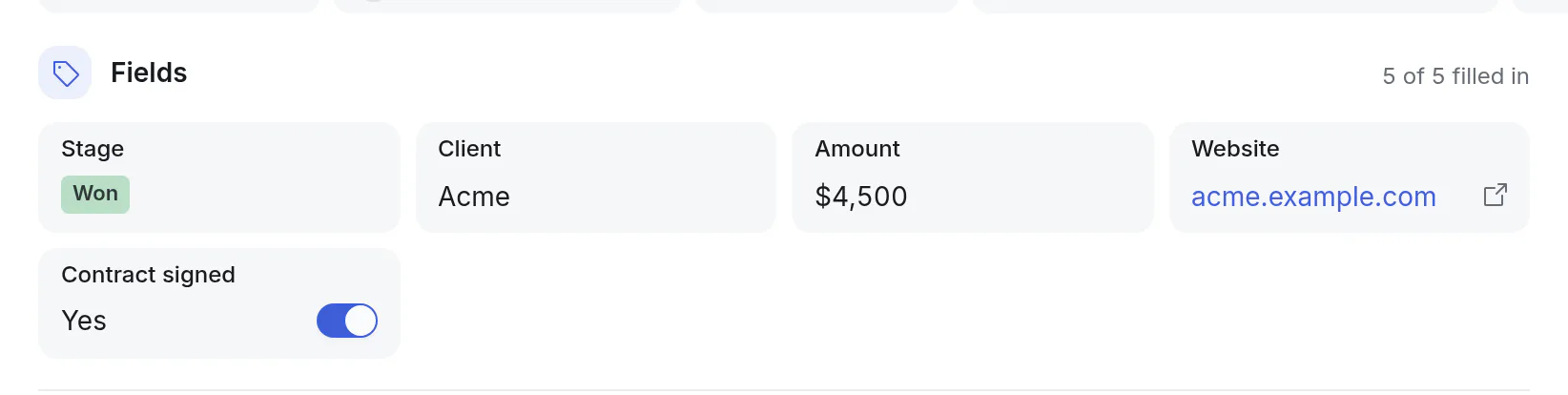Open the external link icon beside Website

1495,196
